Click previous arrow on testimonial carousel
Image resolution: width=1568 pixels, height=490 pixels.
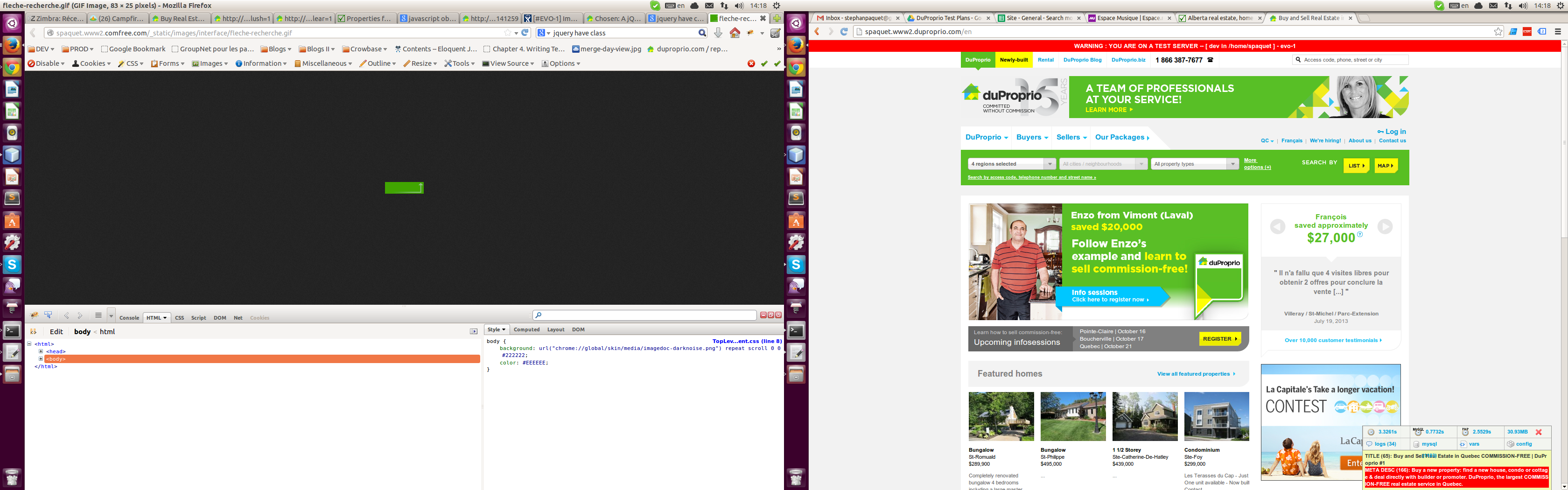coord(1278,226)
